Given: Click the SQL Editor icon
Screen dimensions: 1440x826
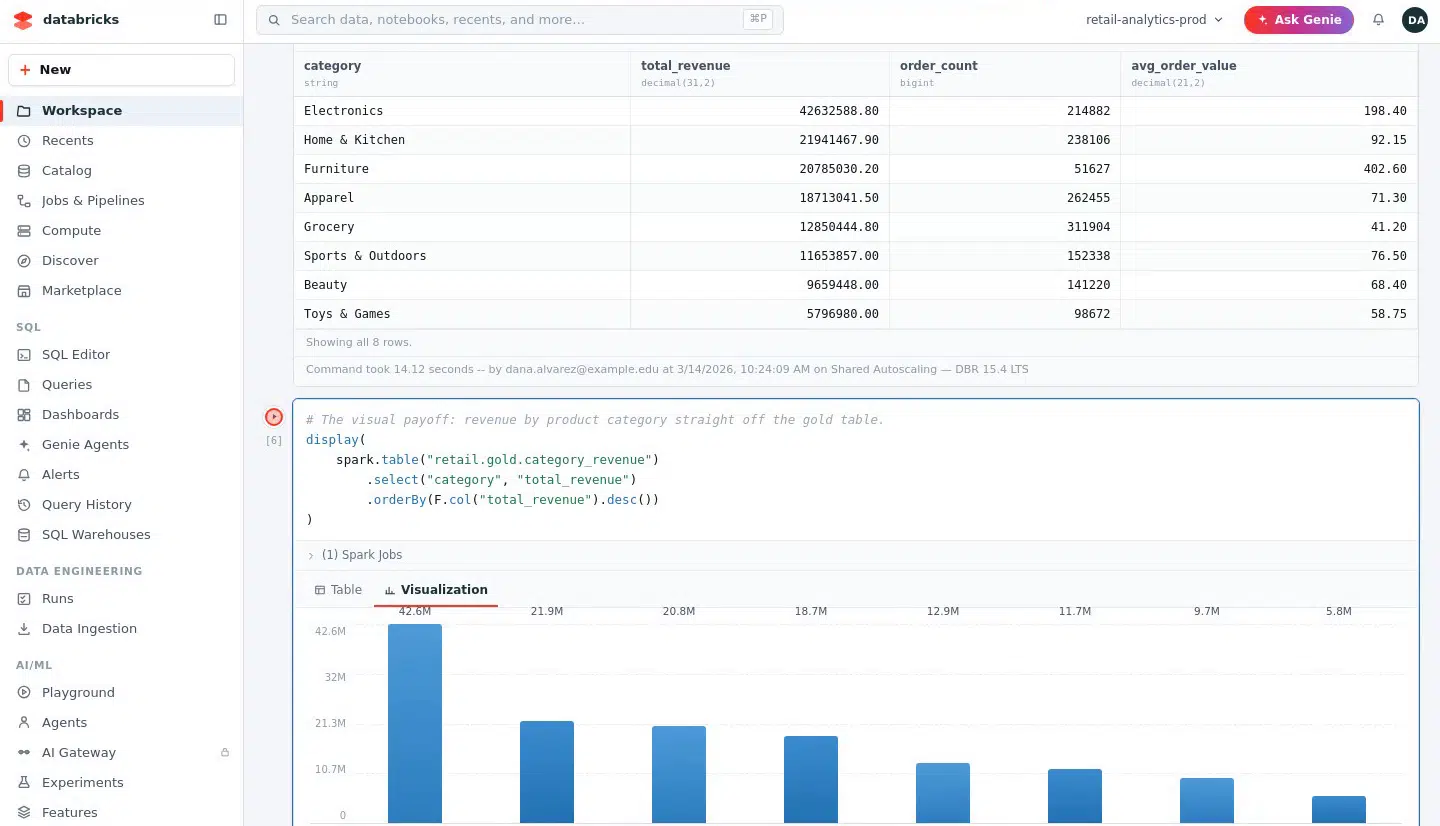Looking at the screenshot, I should (x=24, y=355).
